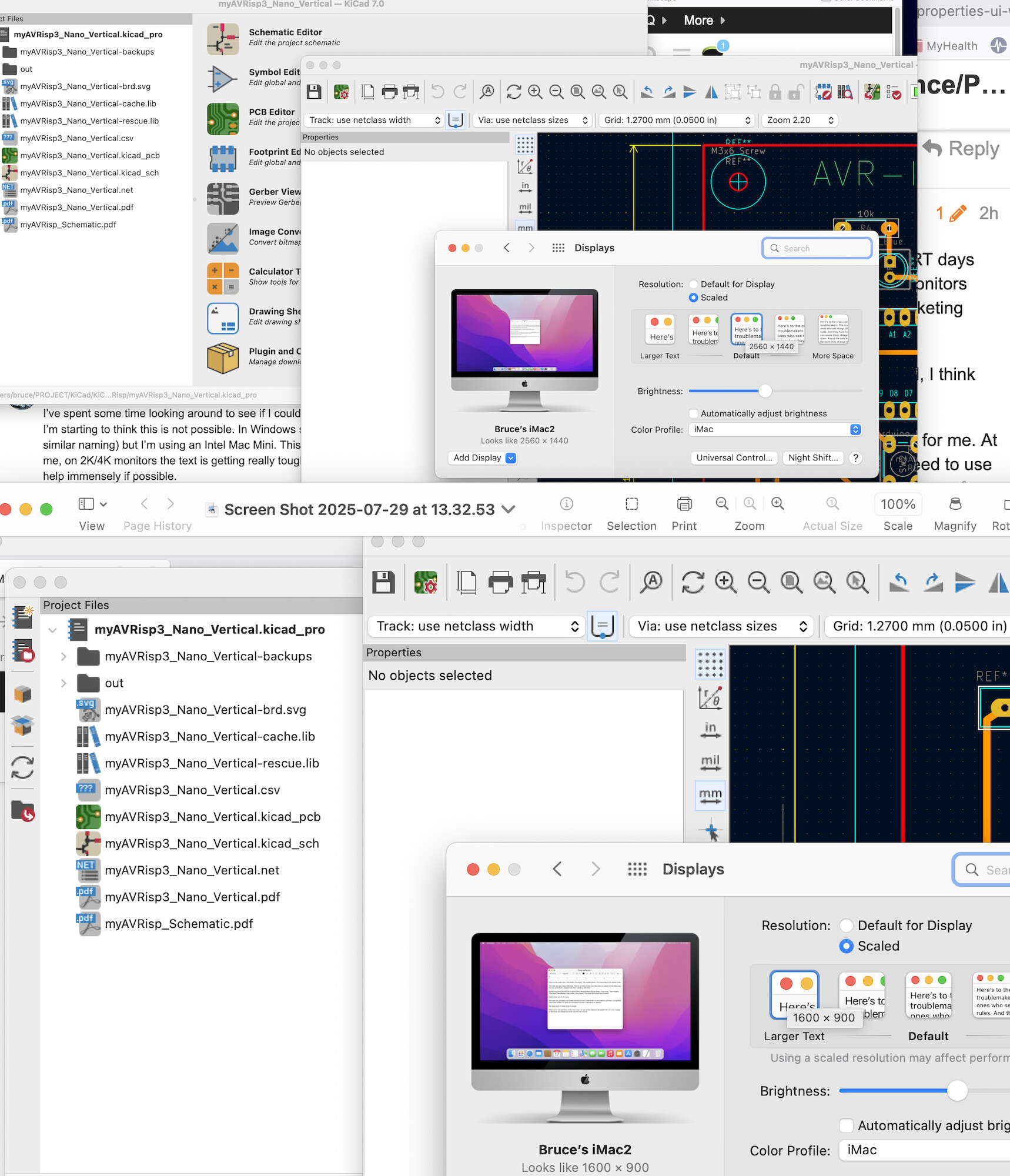Open the Schematic Editor launcher icon
The image size is (1010, 1176).
[x=223, y=39]
